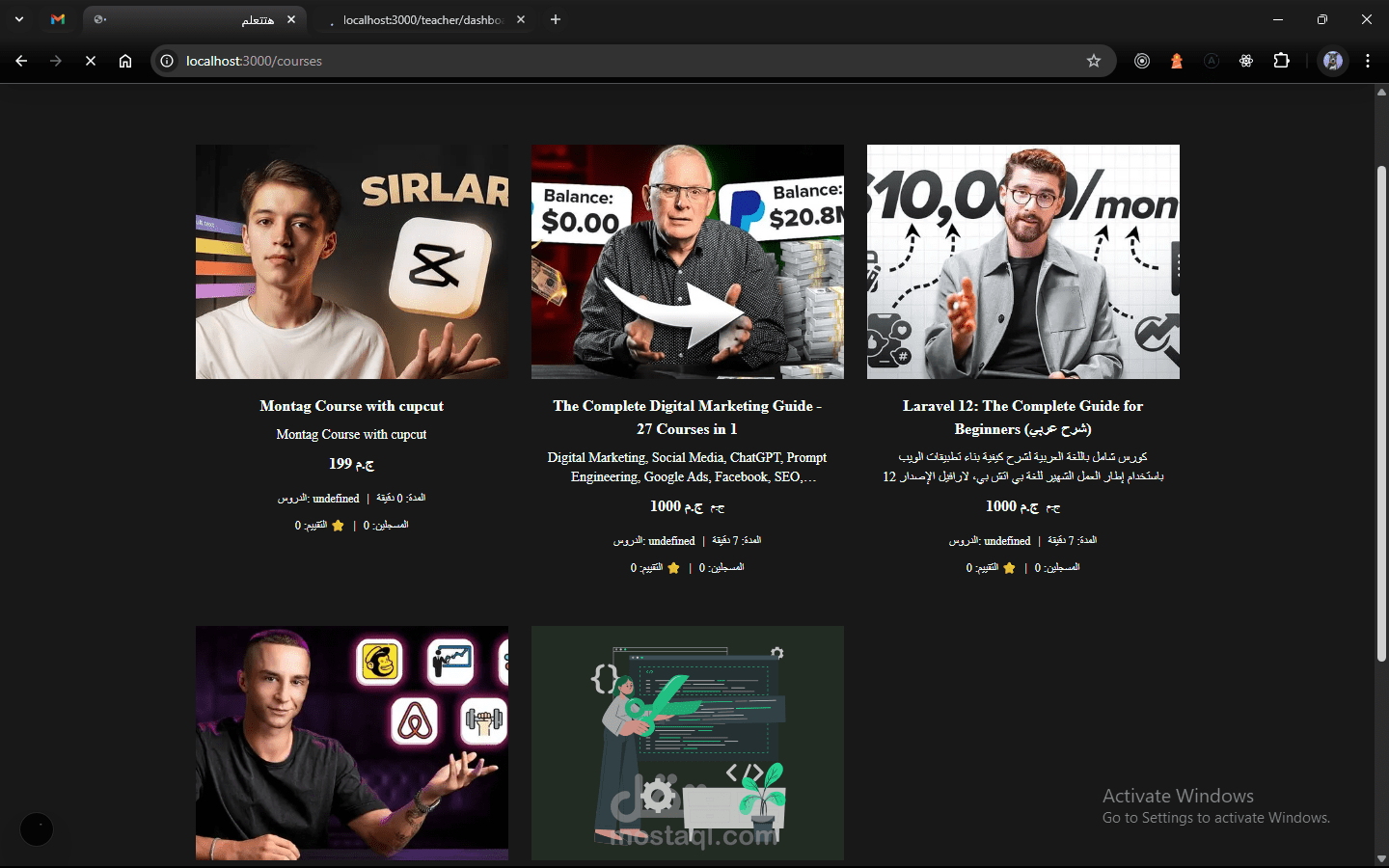Go back to the previous page
Image resolution: width=1389 pixels, height=868 pixels.
click(x=21, y=61)
